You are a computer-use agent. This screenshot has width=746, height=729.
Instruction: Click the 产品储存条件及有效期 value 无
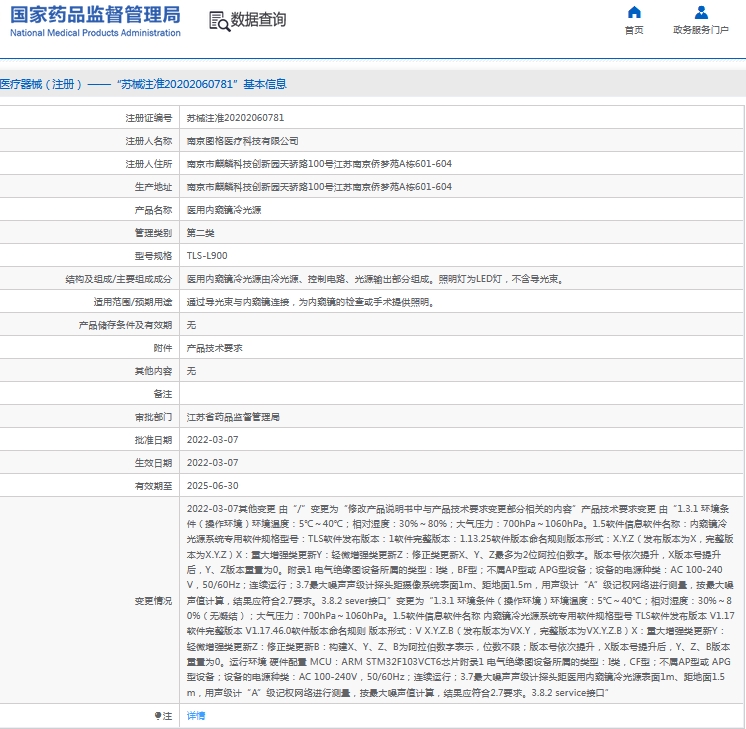(x=191, y=325)
